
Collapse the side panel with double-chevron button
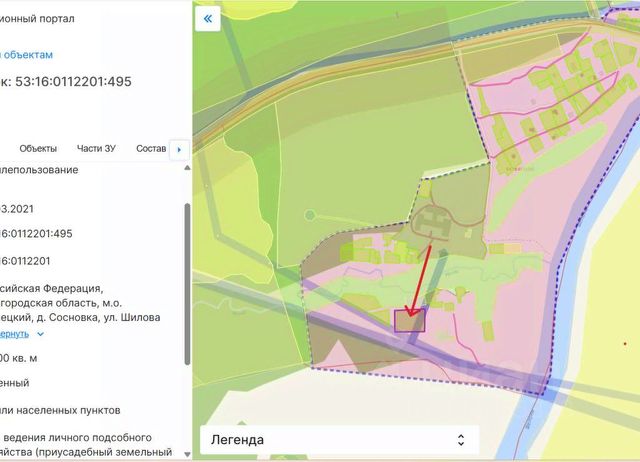208,18
